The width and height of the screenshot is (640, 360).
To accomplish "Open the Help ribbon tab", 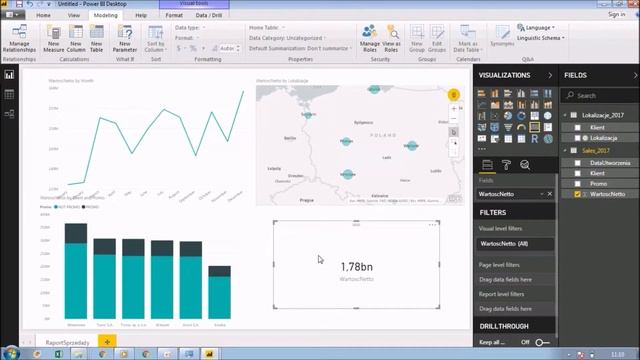I will 141,15.
